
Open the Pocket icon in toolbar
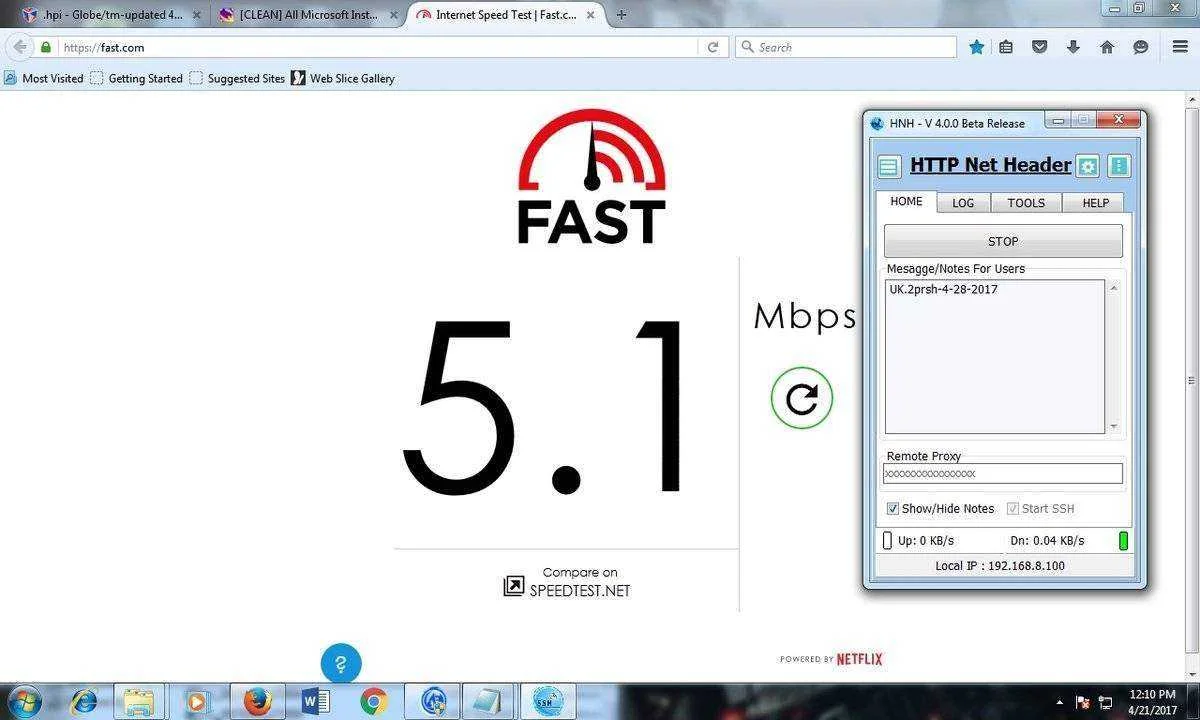(x=1040, y=47)
